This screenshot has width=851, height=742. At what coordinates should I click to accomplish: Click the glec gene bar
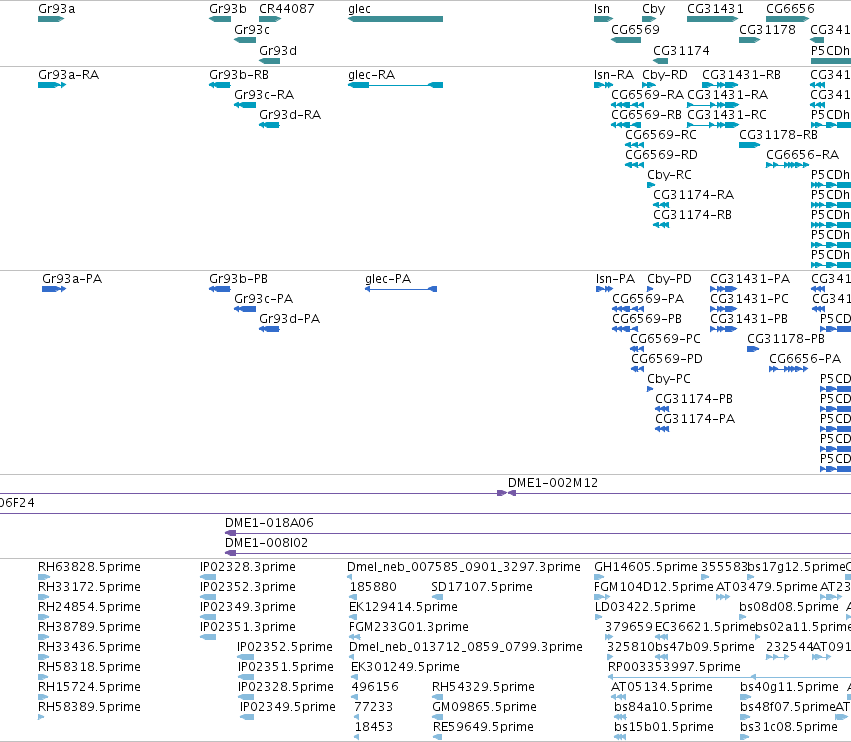(x=396, y=19)
